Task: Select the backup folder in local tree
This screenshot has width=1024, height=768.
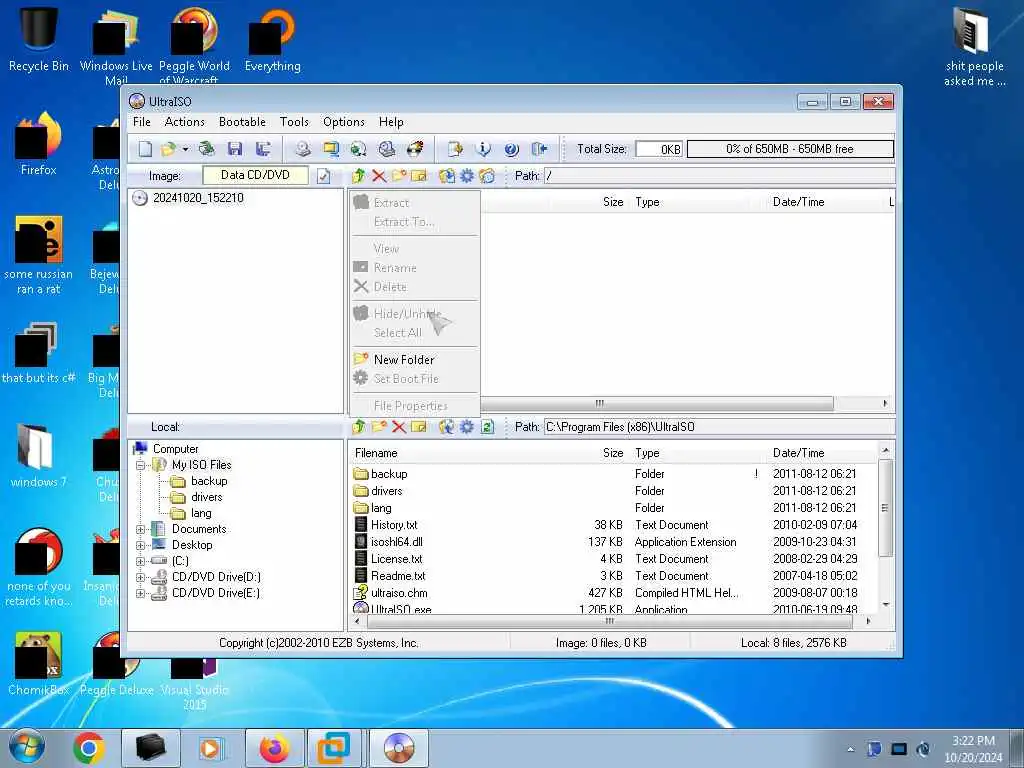Action: point(209,481)
